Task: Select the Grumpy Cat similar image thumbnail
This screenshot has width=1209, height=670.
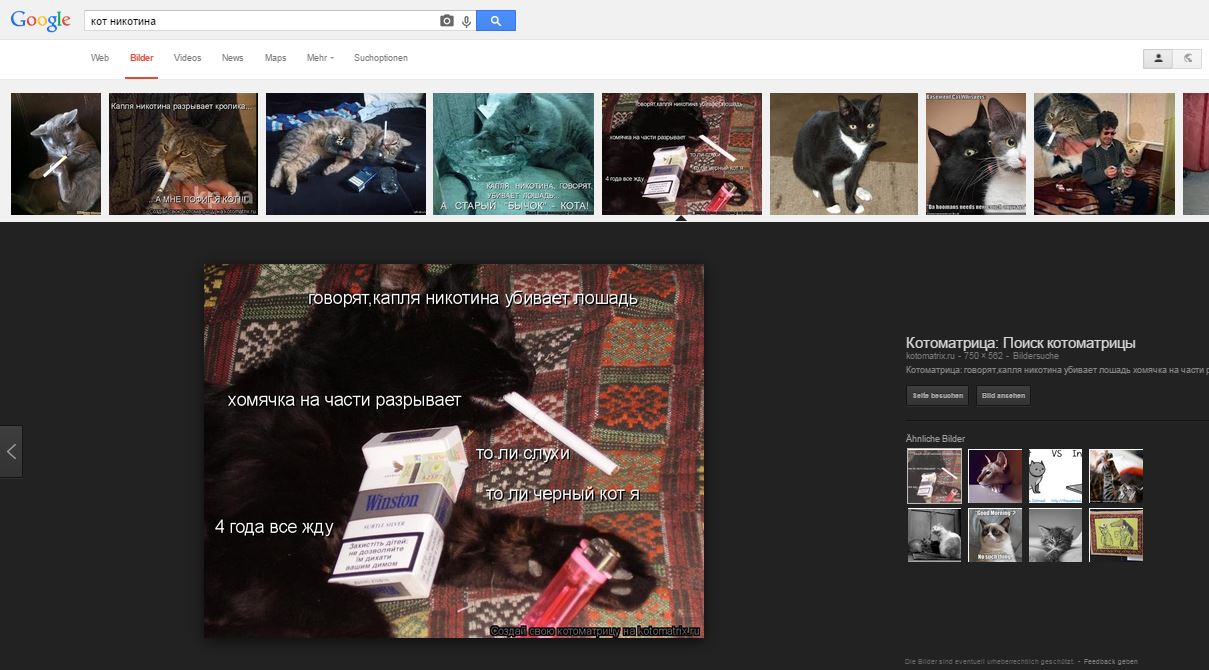Action: point(995,535)
